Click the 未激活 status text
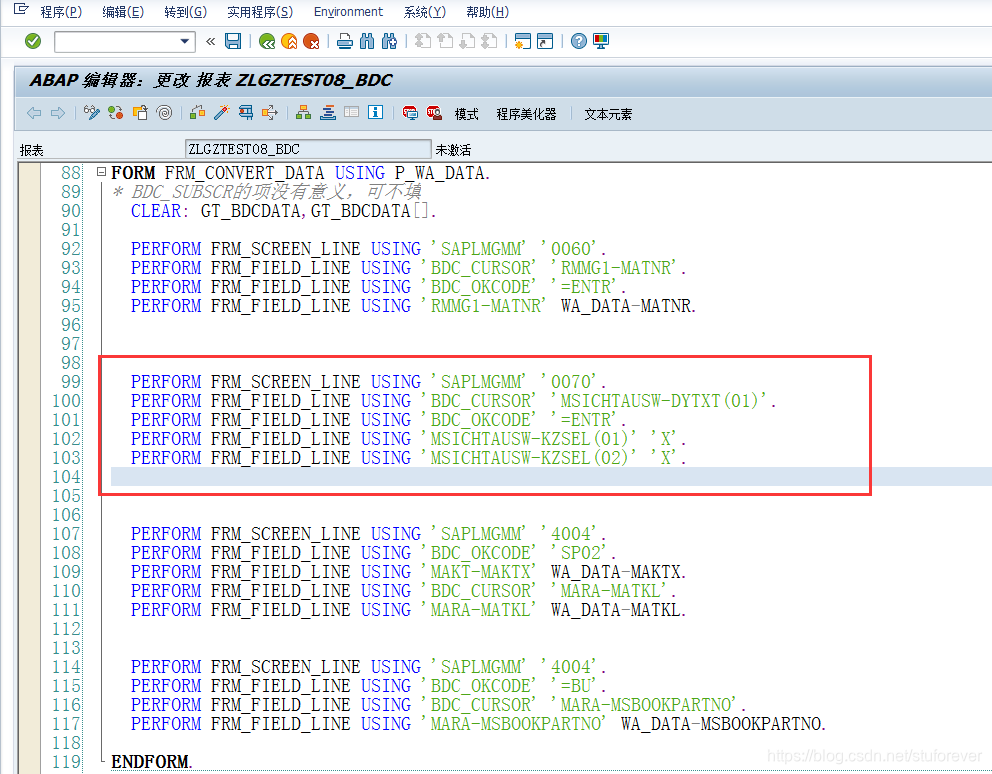Image resolution: width=992 pixels, height=774 pixels. [x=453, y=150]
